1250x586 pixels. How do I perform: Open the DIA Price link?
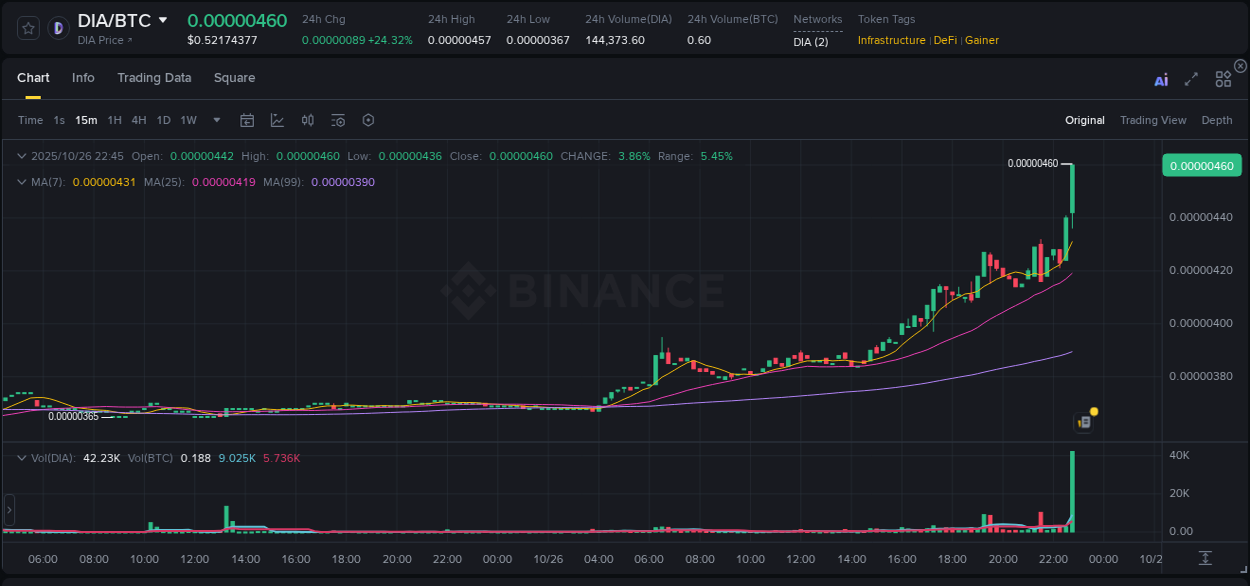(x=103, y=40)
